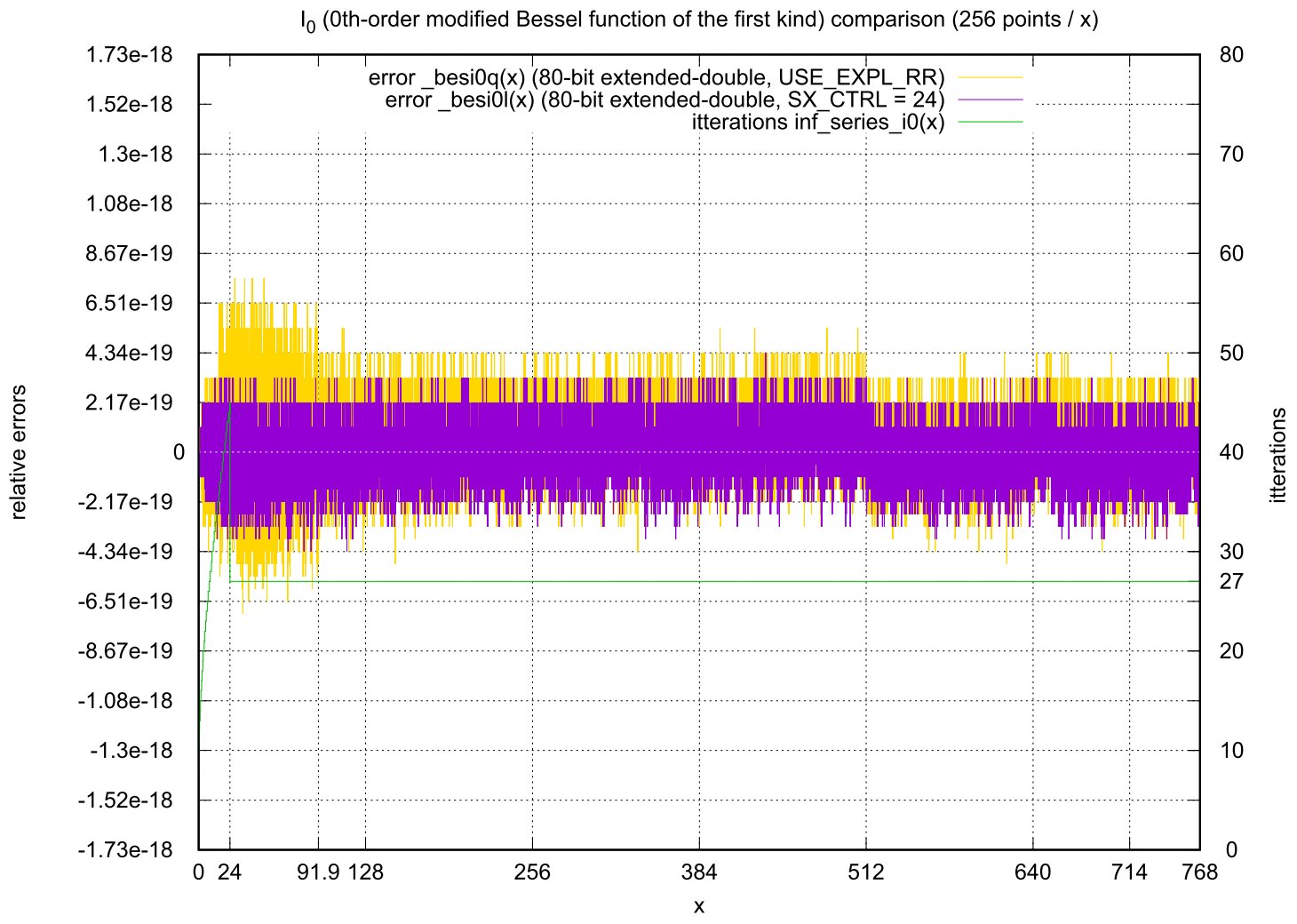The width and height of the screenshot is (1297, 924).
Task: Toggle the _besi0q(x) error legend entry
Action: 656,77
